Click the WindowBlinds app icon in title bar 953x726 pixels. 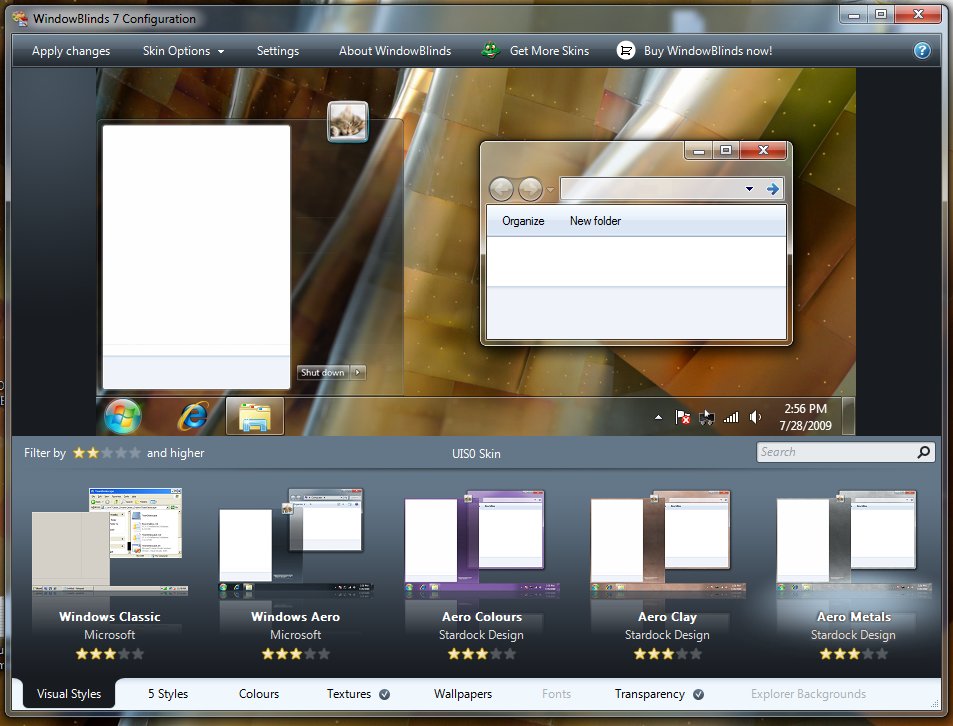point(20,18)
